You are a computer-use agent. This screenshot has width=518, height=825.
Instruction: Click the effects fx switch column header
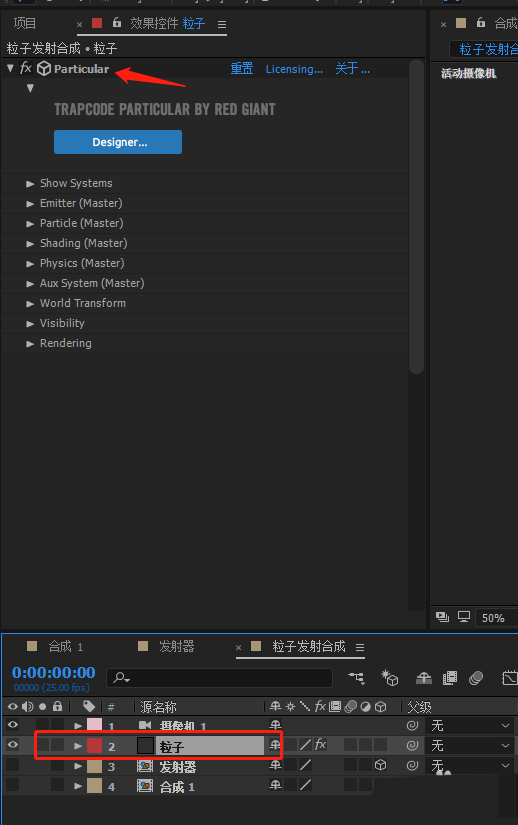(x=320, y=706)
